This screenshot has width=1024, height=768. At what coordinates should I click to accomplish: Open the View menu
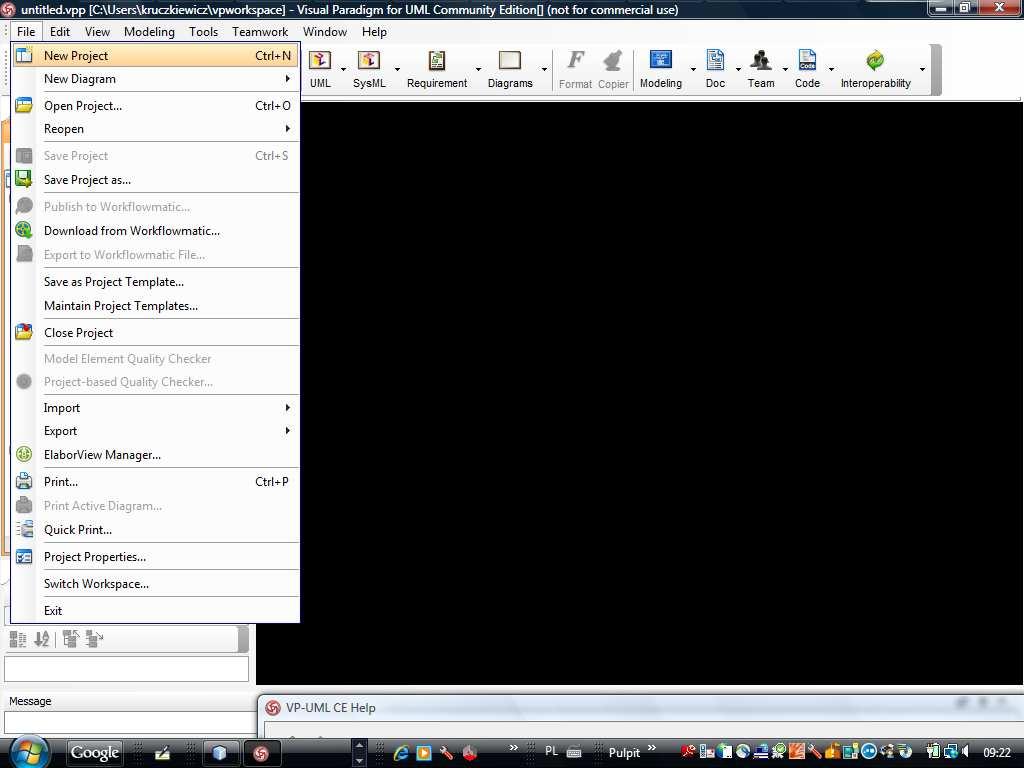pyautogui.click(x=97, y=32)
